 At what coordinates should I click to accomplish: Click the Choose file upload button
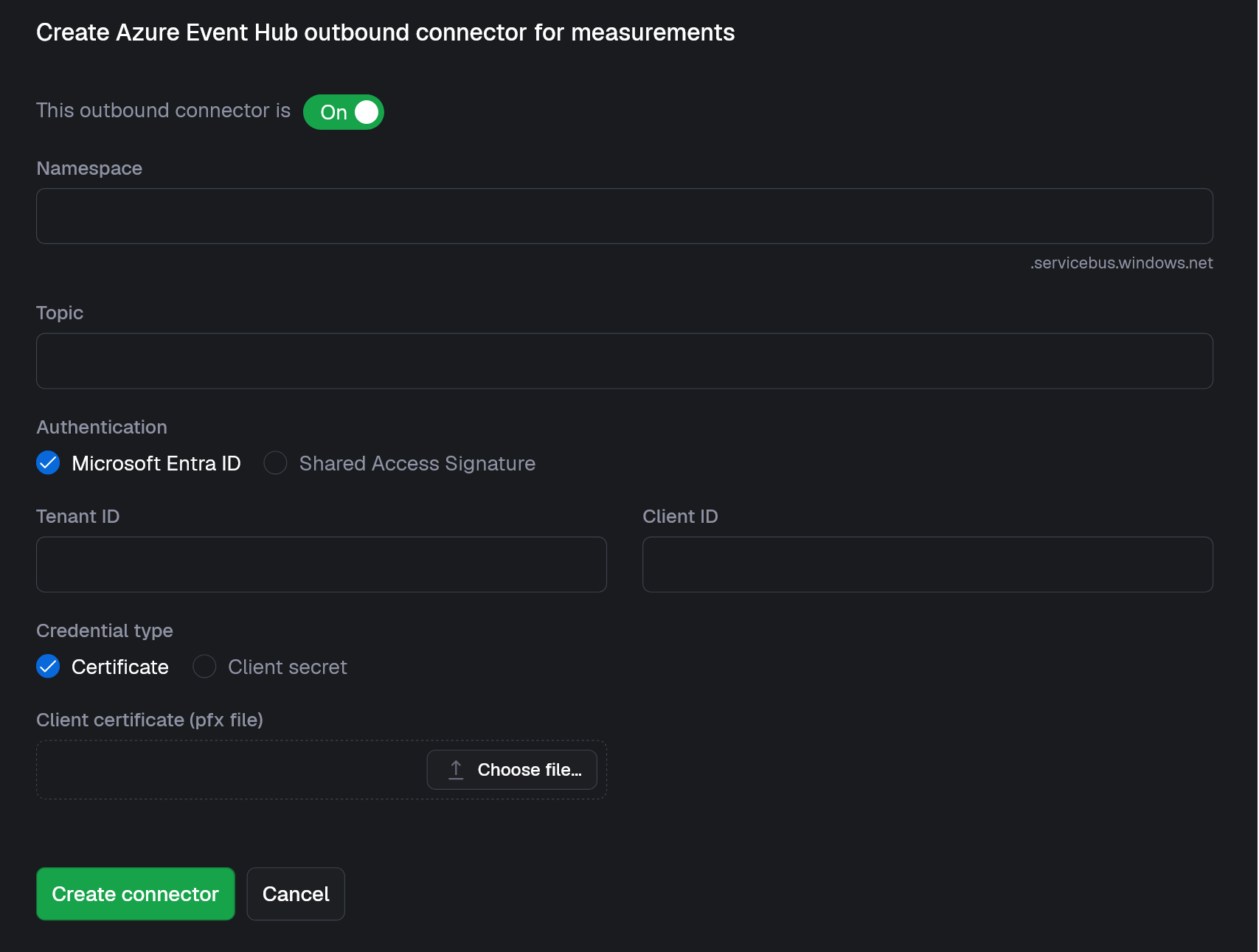(x=512, y=770)
